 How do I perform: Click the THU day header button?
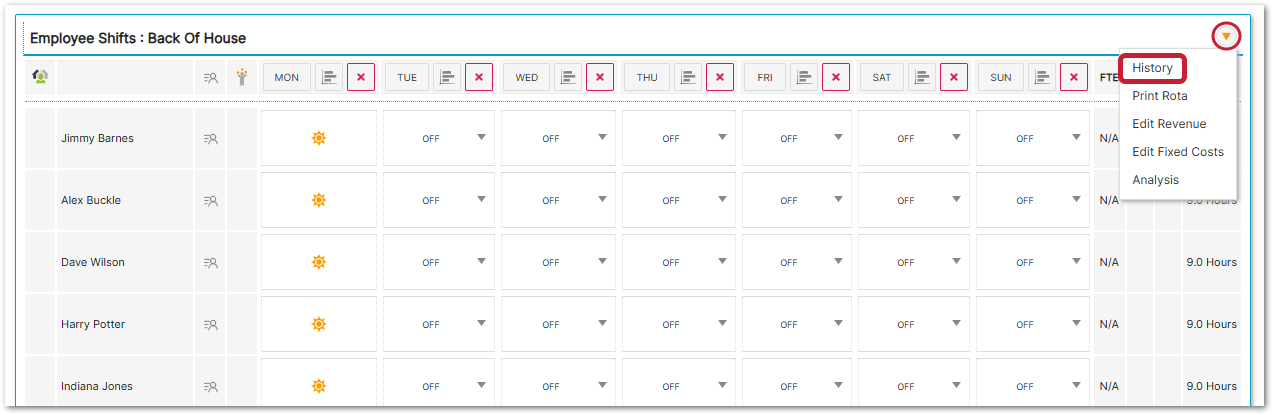pyautogui.click(x=646, y=77)
